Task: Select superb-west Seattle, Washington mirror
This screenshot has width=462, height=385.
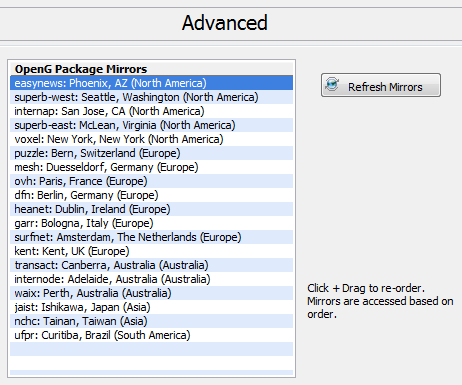Action: tap(151, 97)
